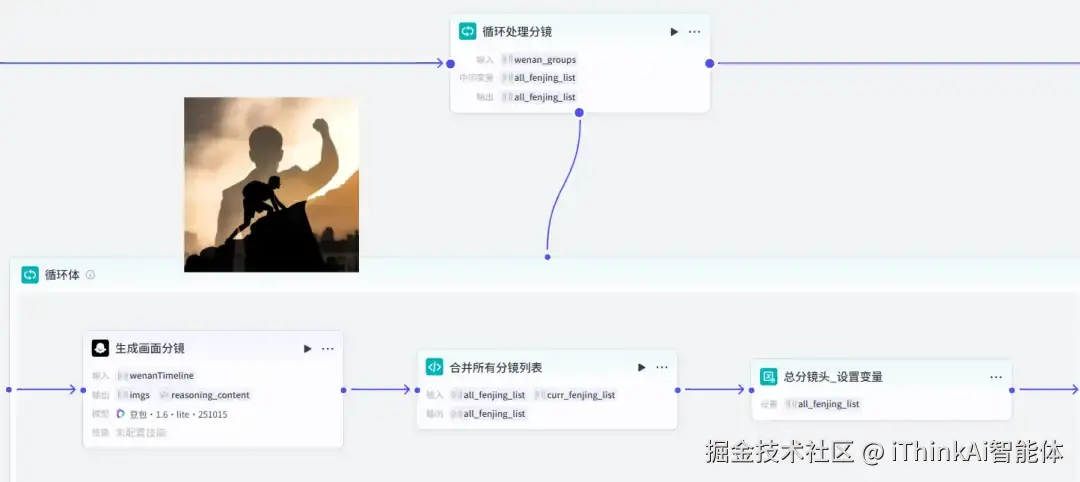The width and height of the screenshot is (1080, 482).
Task: Open more options menu for 生成画面分镜
Action: tap(328, 348)
